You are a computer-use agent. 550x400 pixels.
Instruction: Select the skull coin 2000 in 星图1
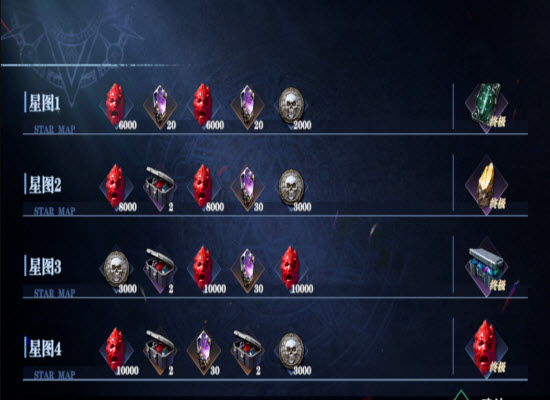[291, 106]
